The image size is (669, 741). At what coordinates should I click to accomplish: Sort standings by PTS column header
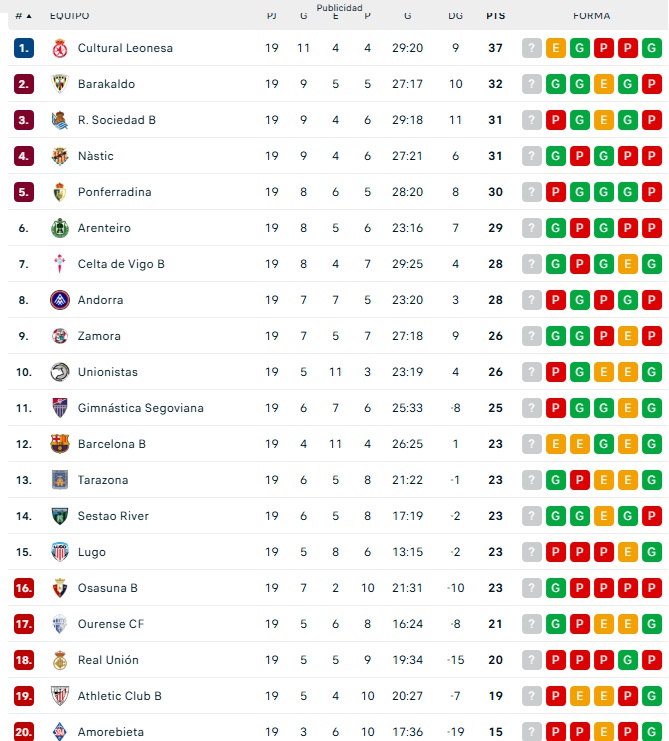point(495,16)
